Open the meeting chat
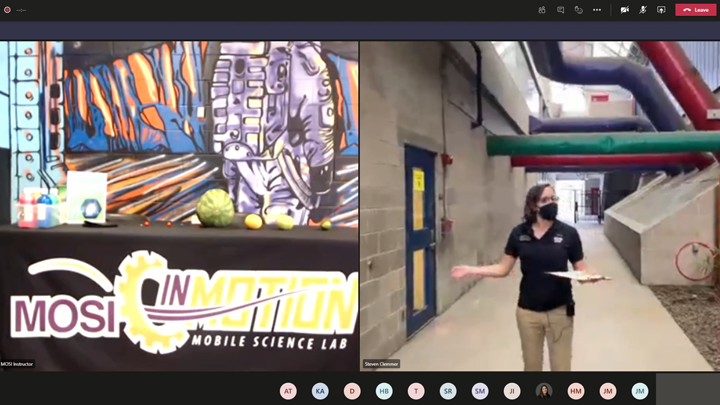The width and height of the screenshot is (720, 405). pyautogui.click(x=560, y=10)
